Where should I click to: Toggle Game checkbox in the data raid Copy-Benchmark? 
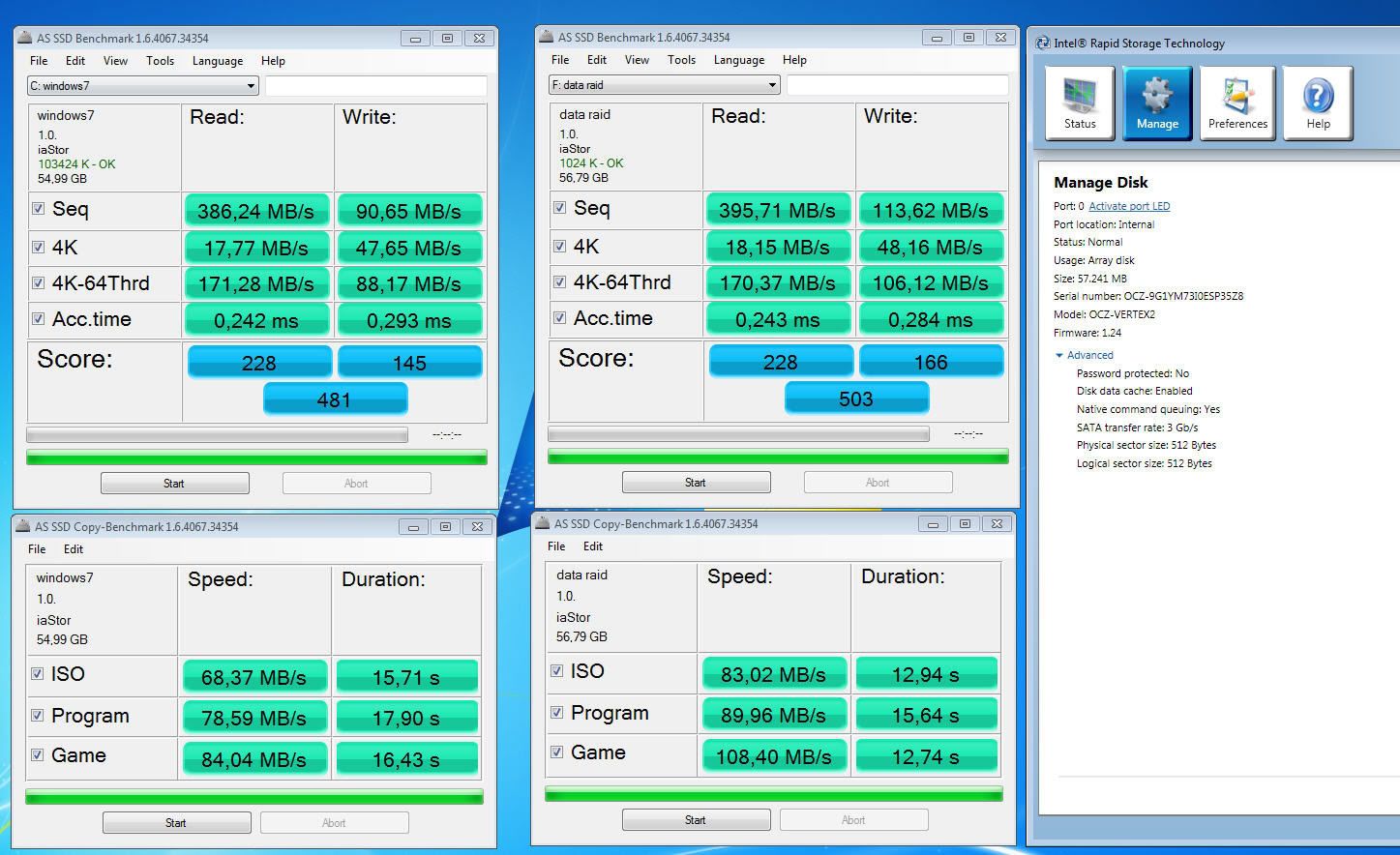pos(556,752)
